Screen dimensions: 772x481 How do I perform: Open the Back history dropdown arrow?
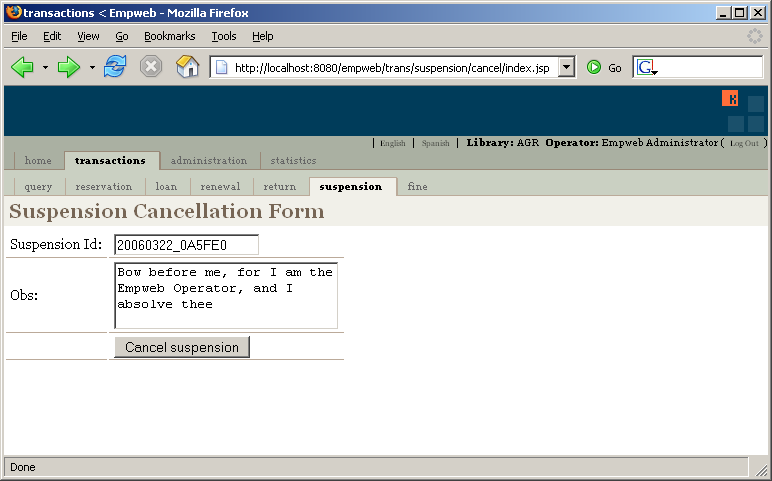click(45, 67)
